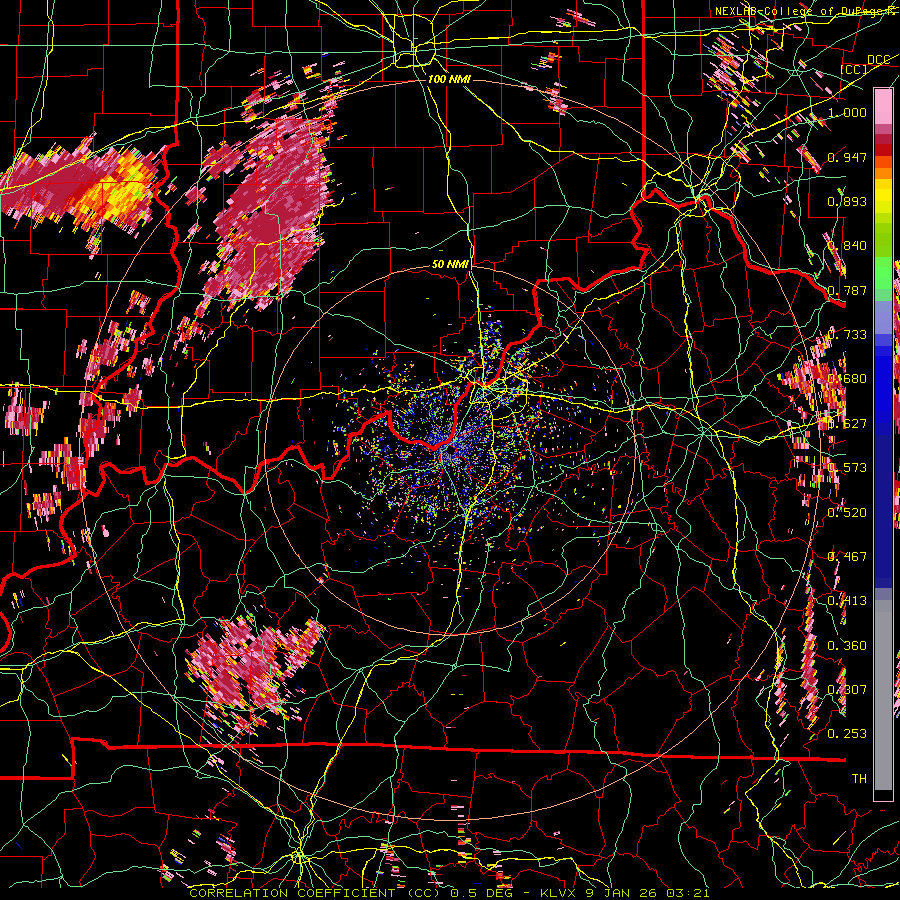Click the 0.947 scale value
This screenshot has height=900, width=900.
[x=847, y=157]
